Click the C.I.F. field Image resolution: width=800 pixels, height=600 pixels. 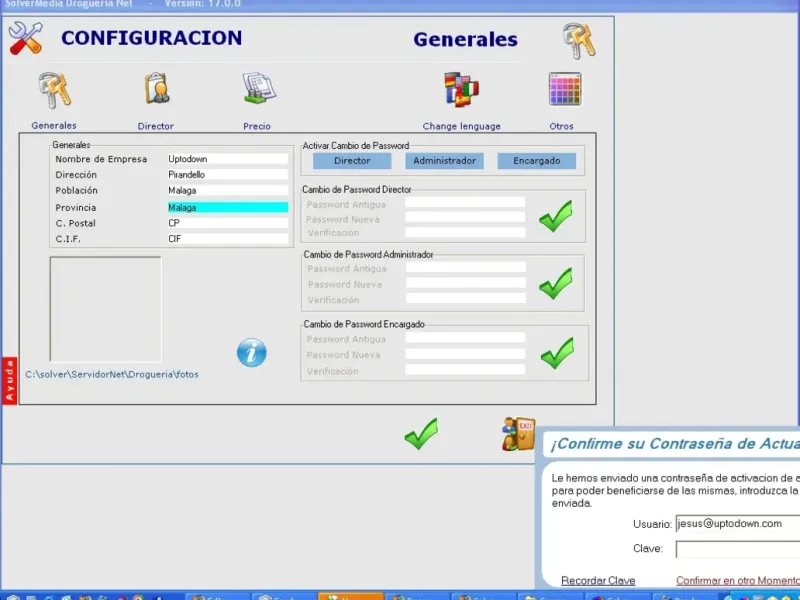point(228,239)
